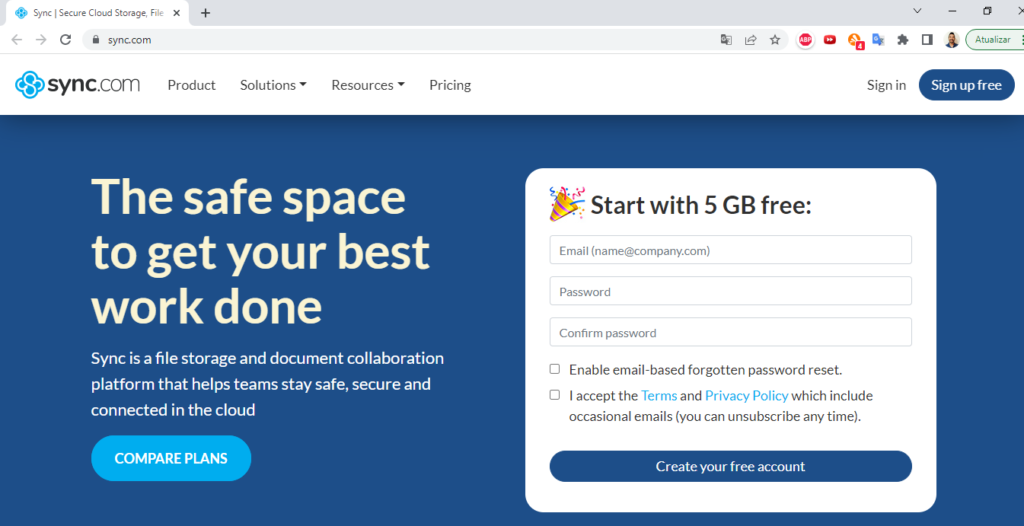Click the party popper emoji icon
This screenshot has height=526, width=1024.
tap(566, 203)
